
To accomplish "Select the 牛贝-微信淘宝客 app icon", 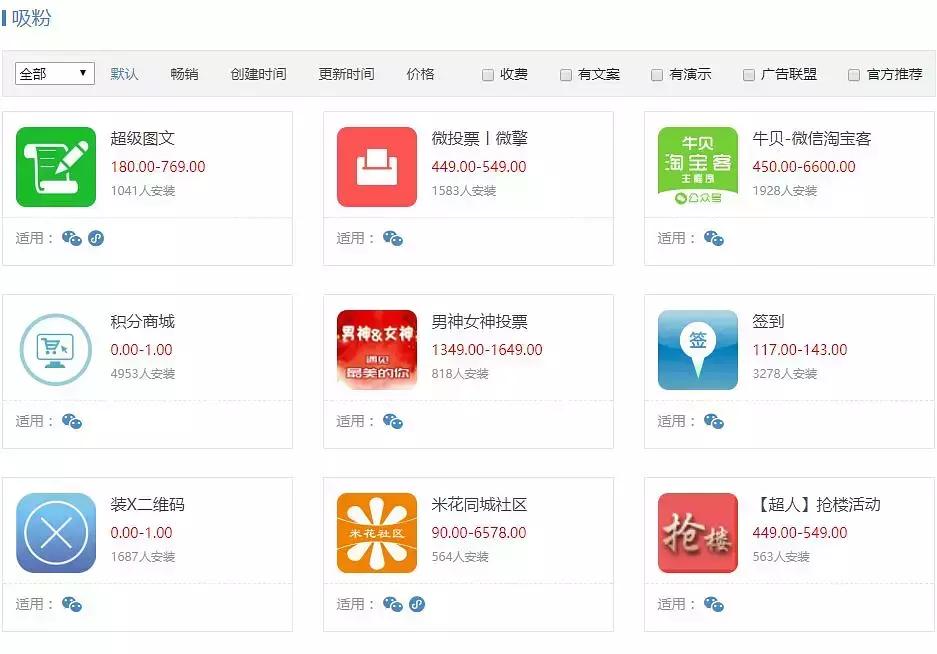I will (x=697, y=166).
